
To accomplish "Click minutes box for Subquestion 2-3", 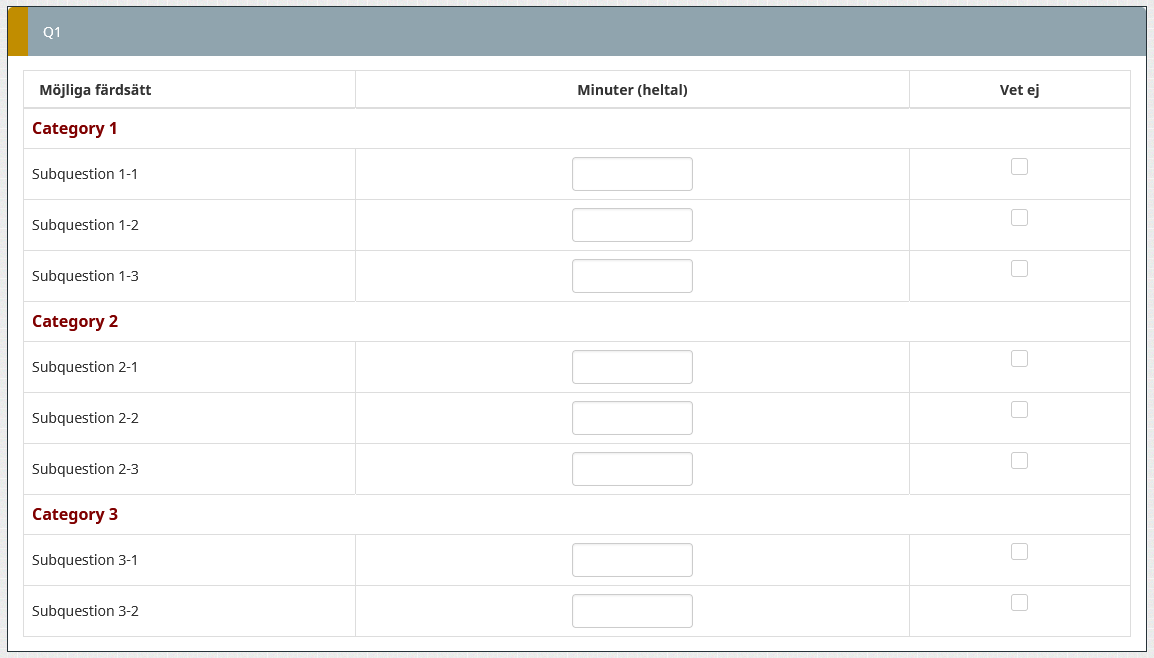I will (x=632, y=469).
